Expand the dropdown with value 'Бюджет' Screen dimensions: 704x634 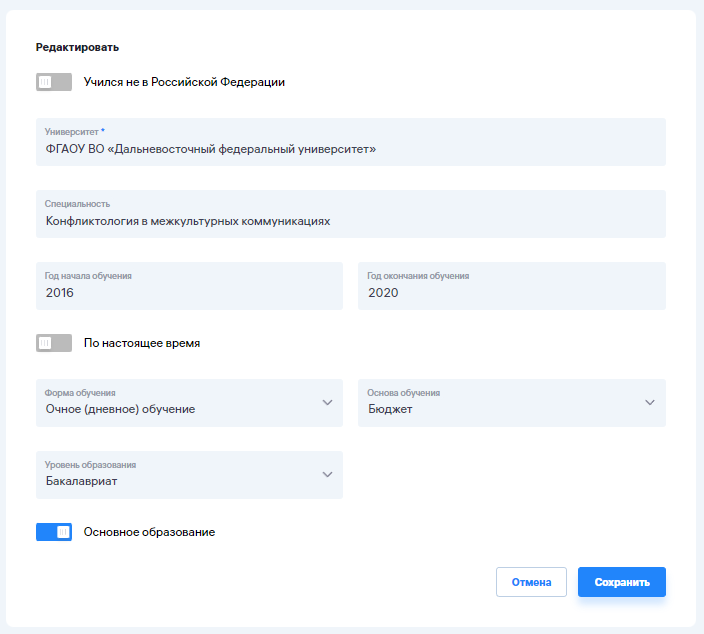coord(500,403)
